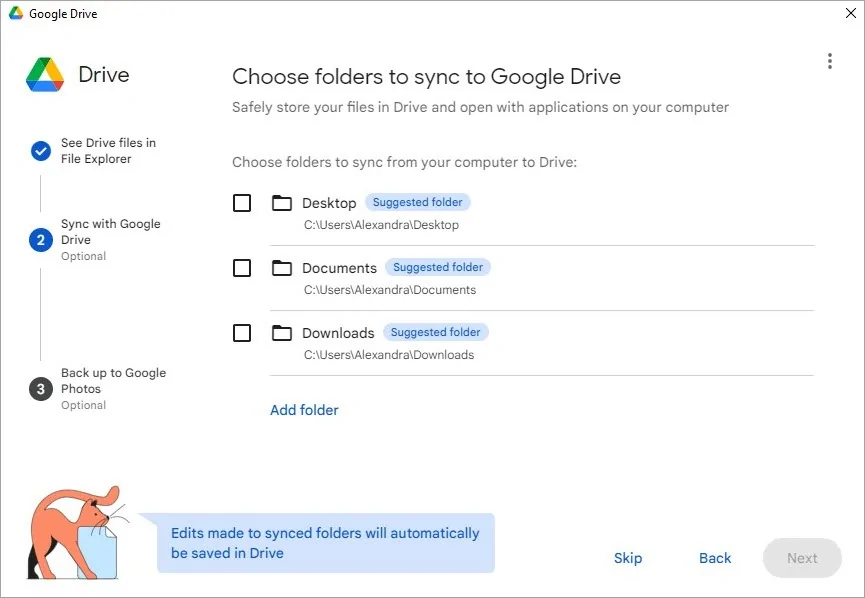
Task: Click the Suggested folder badge next to Documents
Action: (x=438, y=266)
